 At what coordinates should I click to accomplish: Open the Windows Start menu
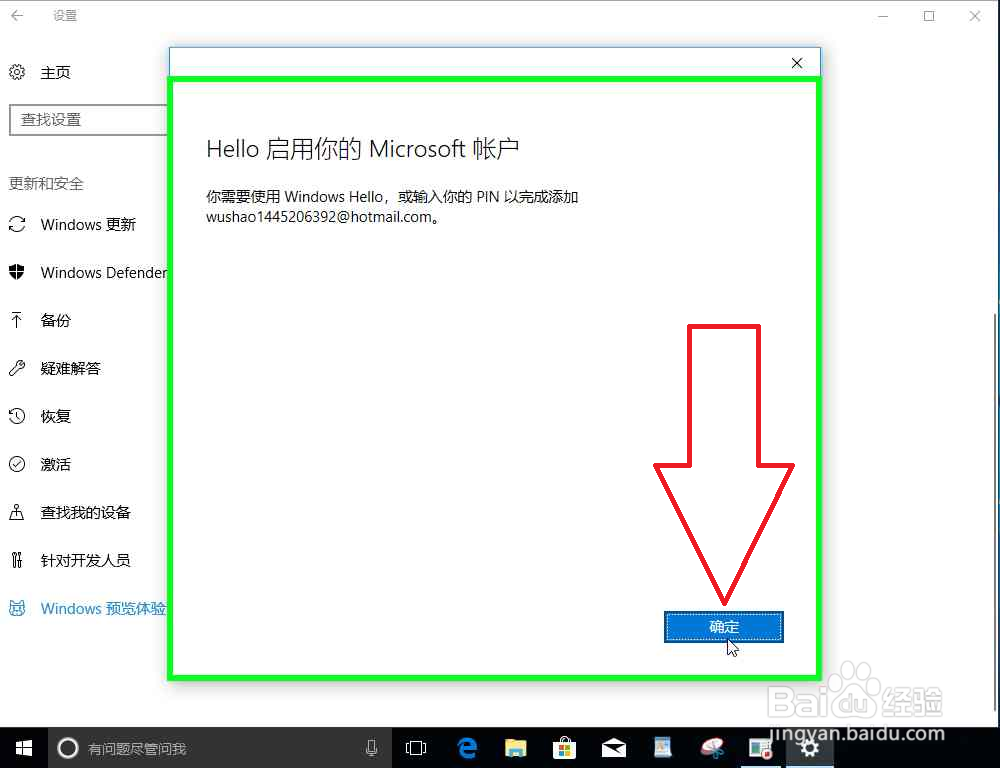click(24, 748)
